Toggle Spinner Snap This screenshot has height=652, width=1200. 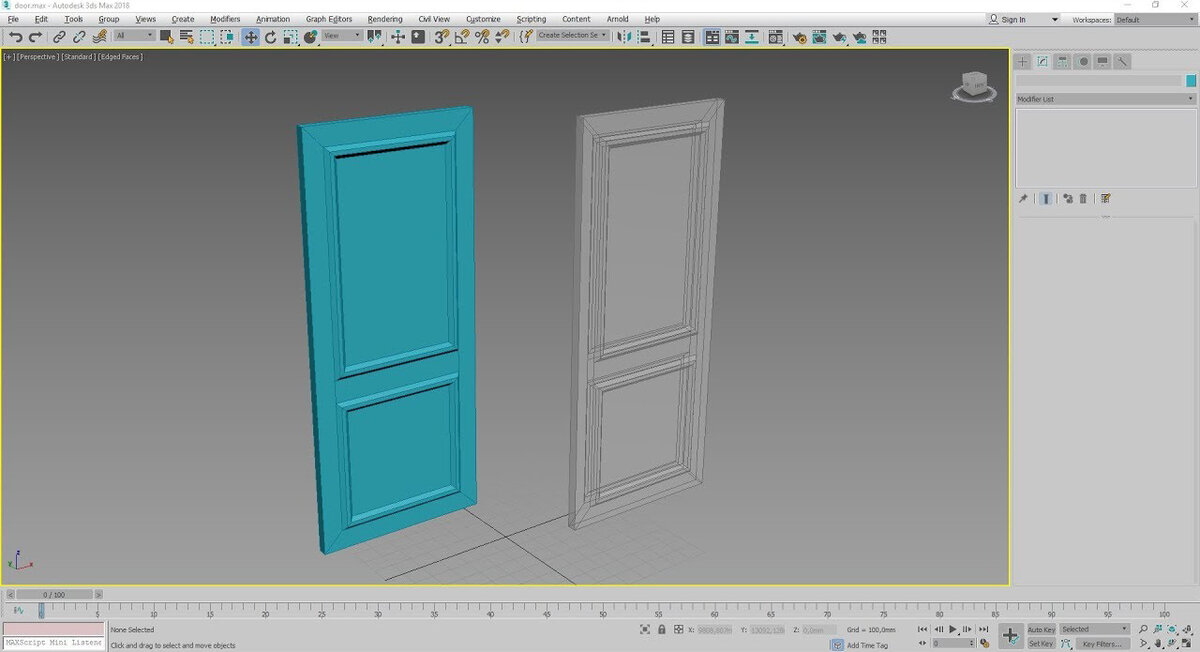coord(501,36)
